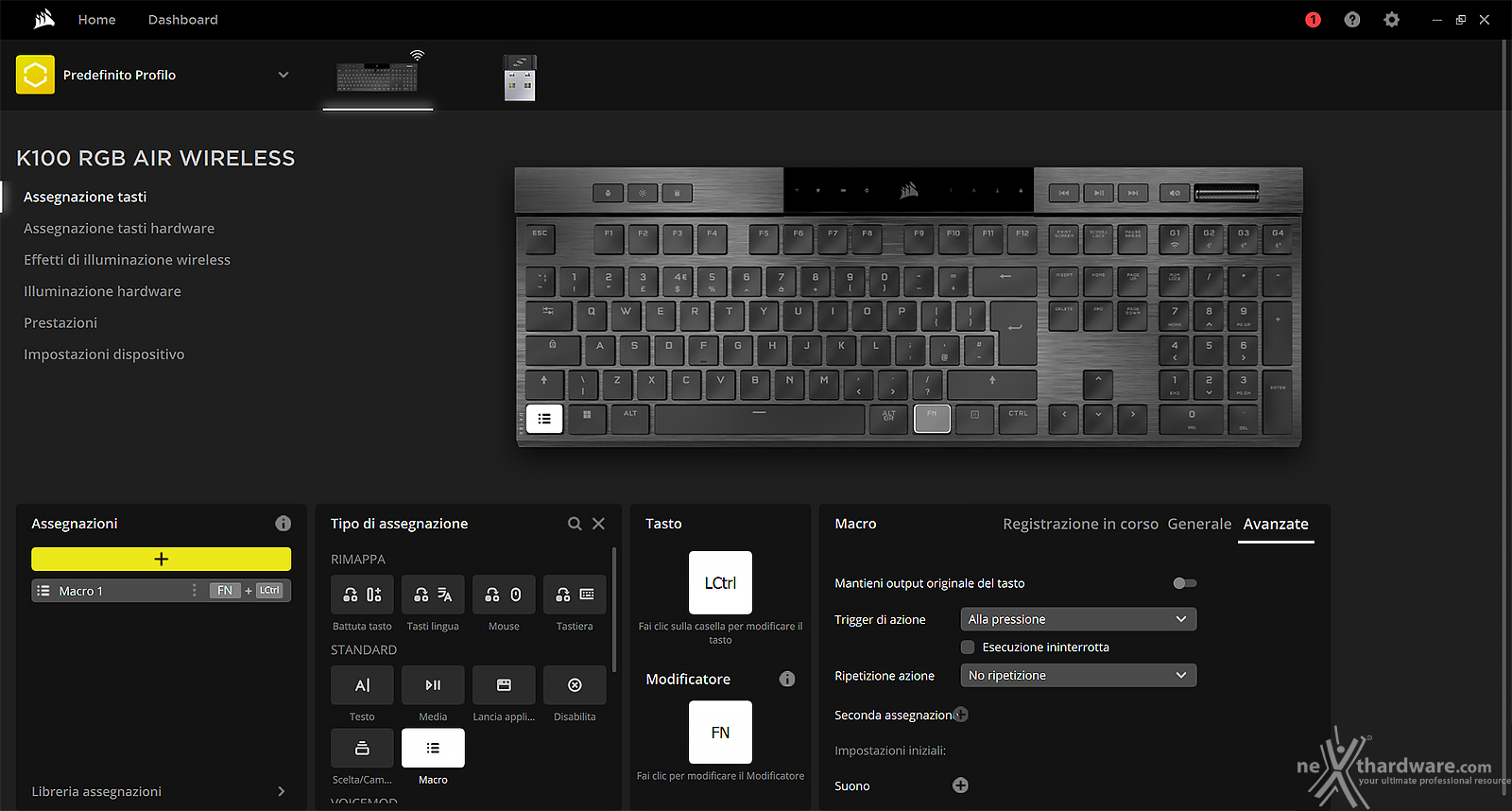Click the ESC key on keyboard image
Viewport: 1512px width, 811px height.
tap(540, 238)
